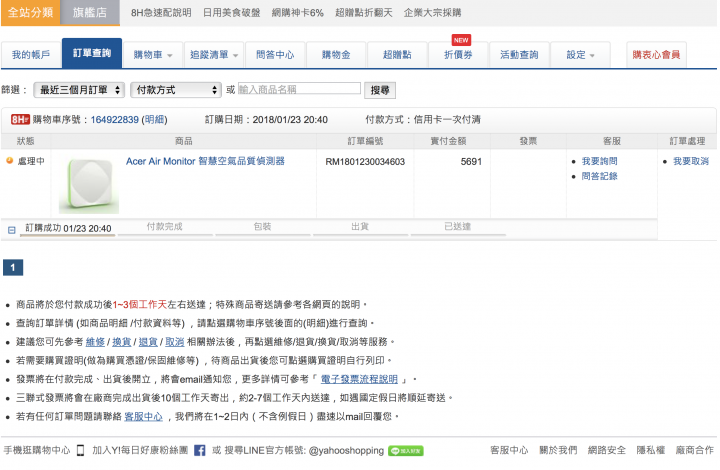
Task: Open the 客服中心 link in the notes
Action: 143,416
